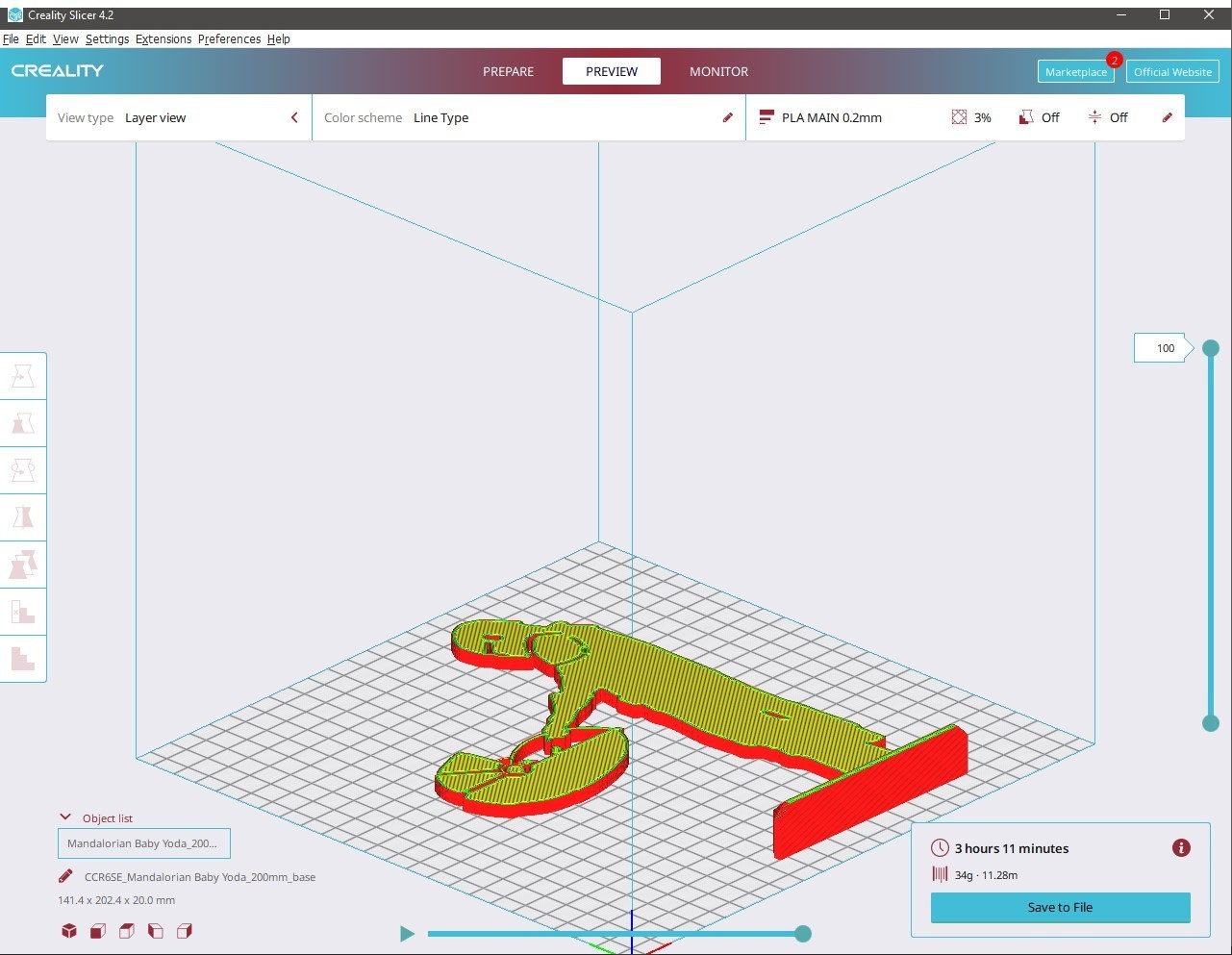This screenshot has width=1232, height=955.
Task: Click the support icon showing Off
Action: click(1026, 117)
